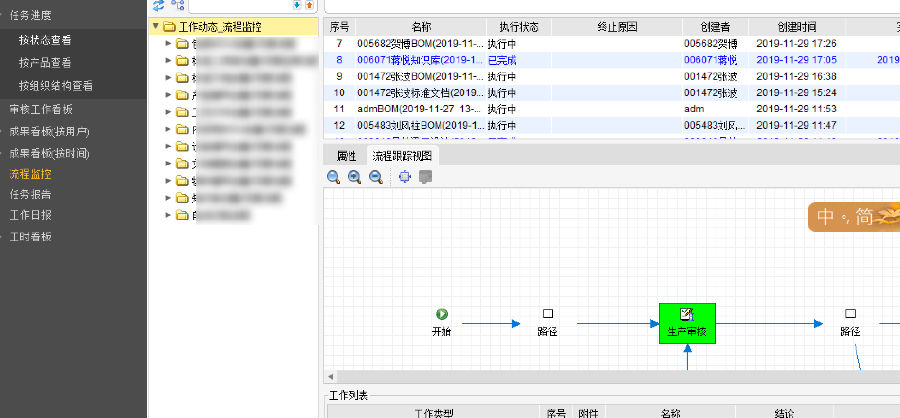Select the 开始 start node
Viewport: 900px width, 418px height.
point(441,323)
